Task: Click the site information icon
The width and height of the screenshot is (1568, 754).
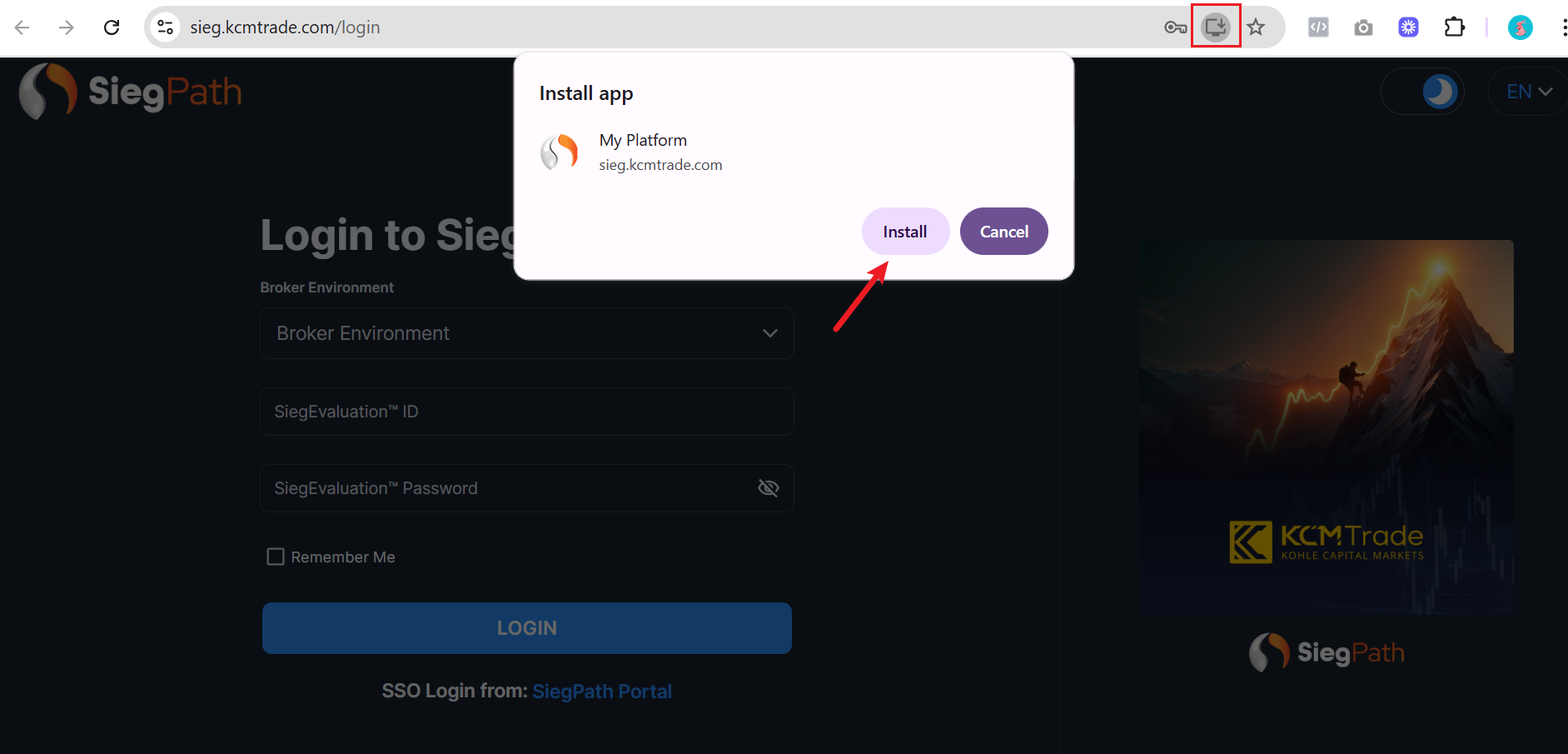Action: point(166,27)
